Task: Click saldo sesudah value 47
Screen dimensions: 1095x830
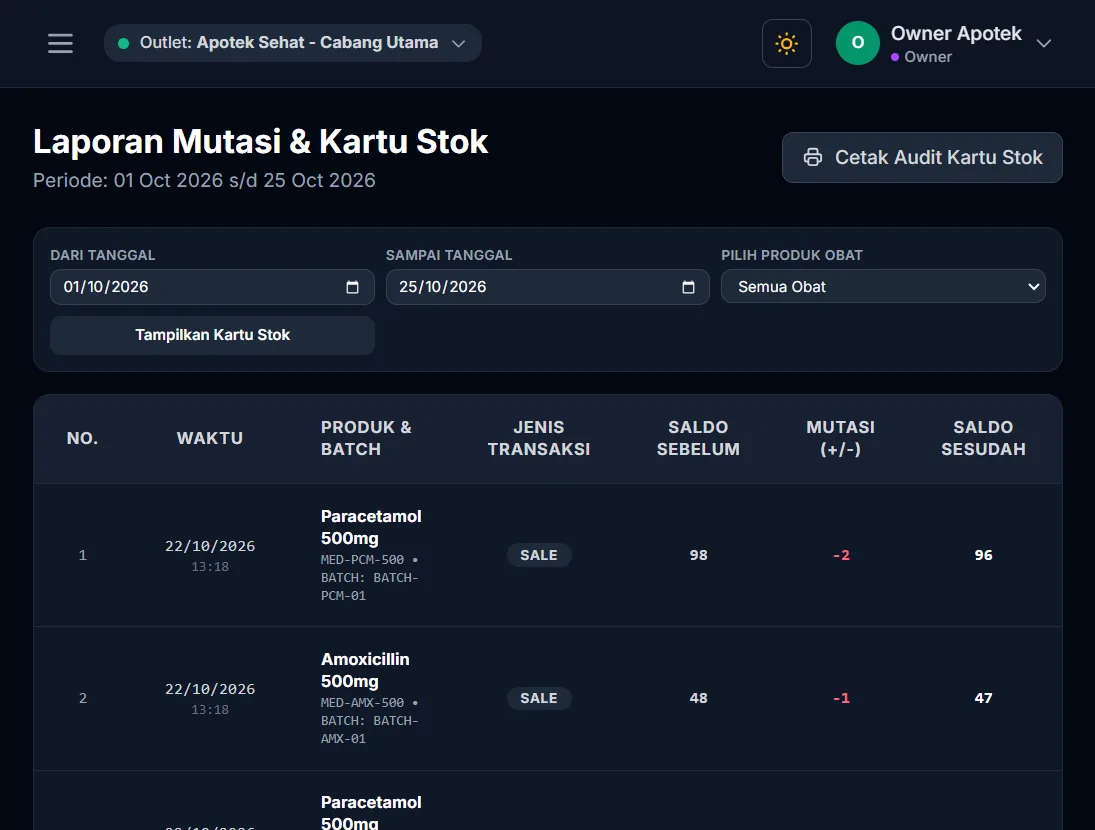Action: 983,698
